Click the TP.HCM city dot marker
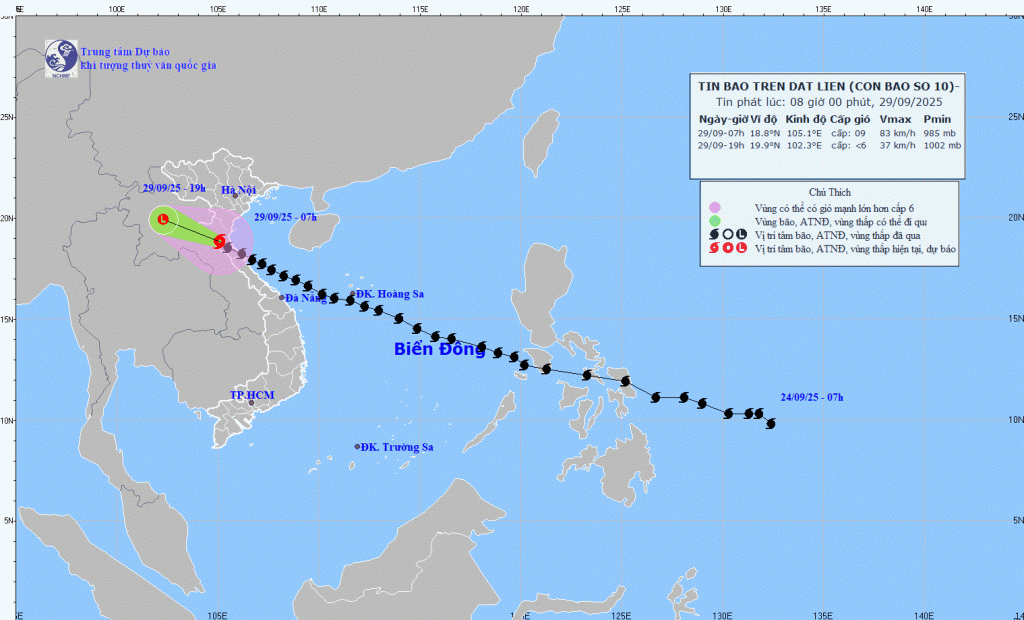Image resolution: width=1024 pixels, height=620 pixels. tap(251, 403)
